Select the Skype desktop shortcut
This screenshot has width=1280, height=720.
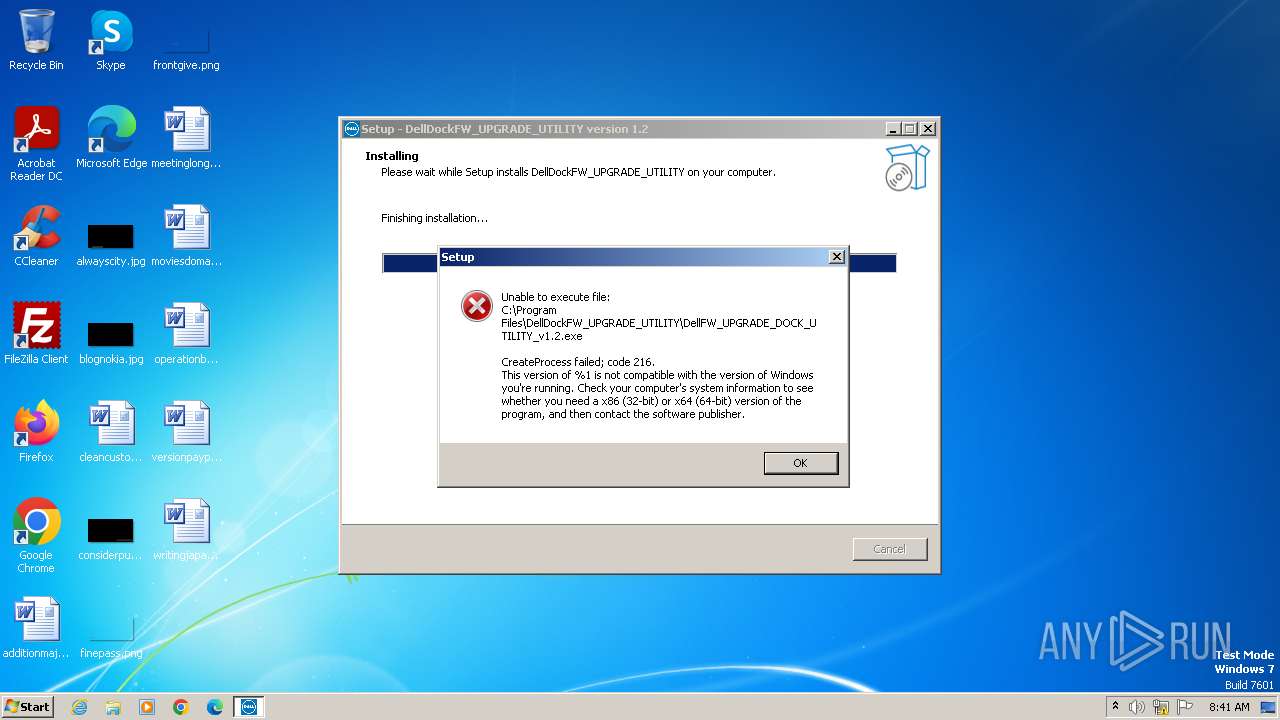(110, 41)
